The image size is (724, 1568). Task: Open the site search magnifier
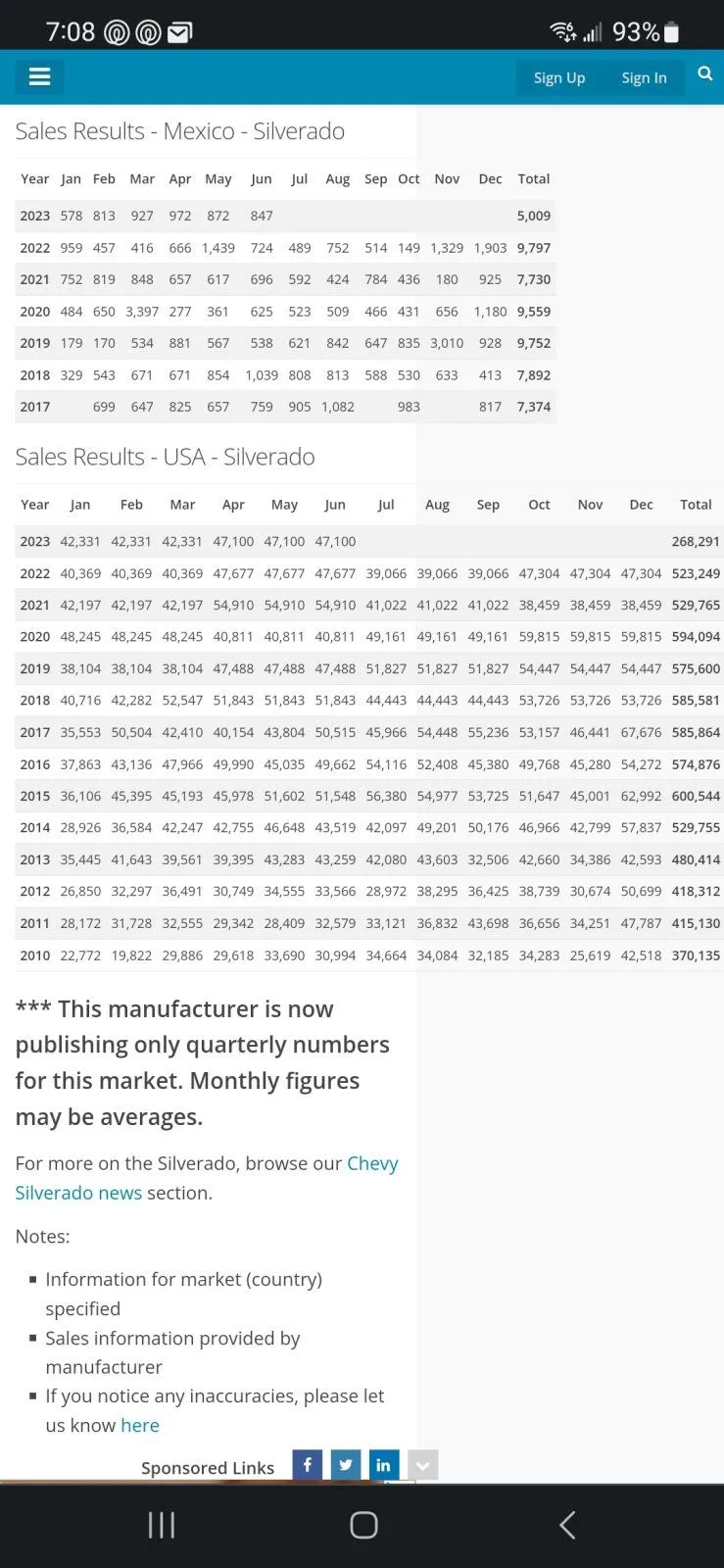click(x=704, y=74)
